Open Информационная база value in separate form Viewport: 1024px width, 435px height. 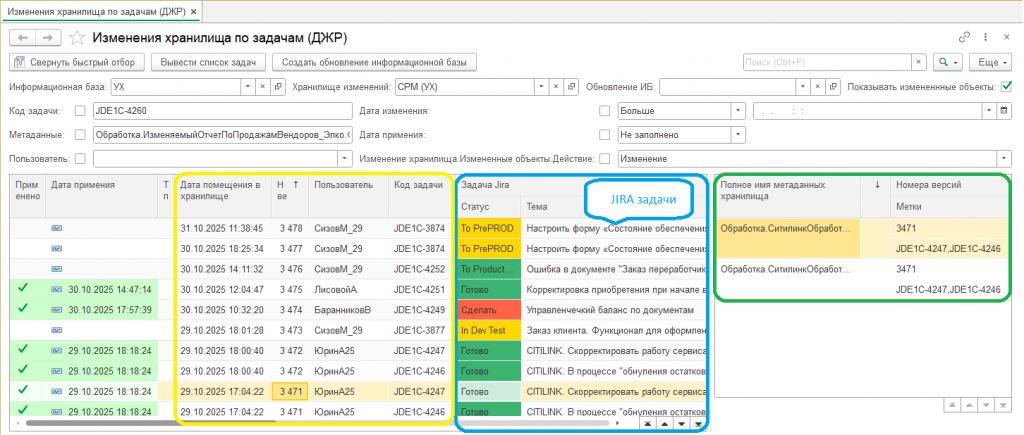[x=278, y=86]
